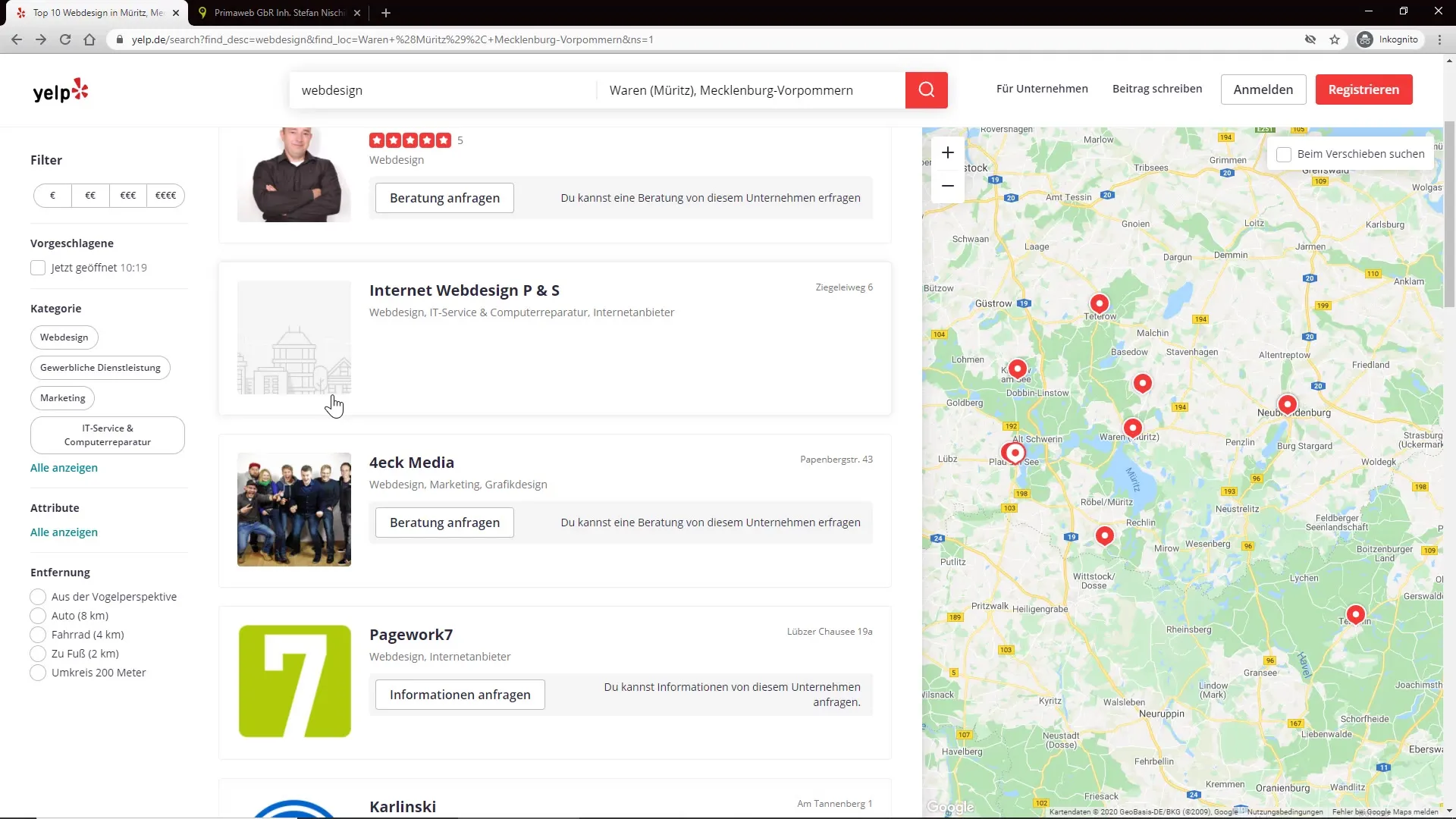Close the Top 10 Webdesign tab
Image resolution: width=1456 pixels, height=819 pixels.
pos(176,13)
